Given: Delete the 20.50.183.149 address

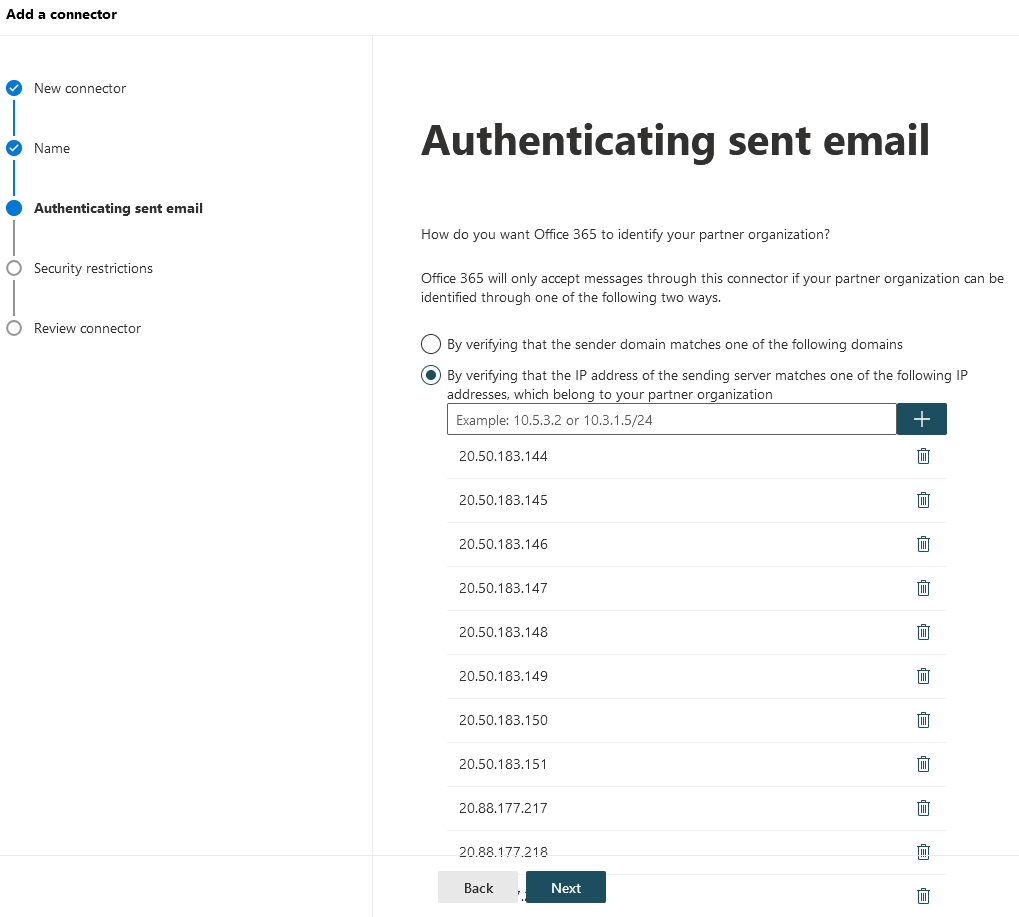Looking at the screenshot, I should pyautogui.click(x=923, y=677).
